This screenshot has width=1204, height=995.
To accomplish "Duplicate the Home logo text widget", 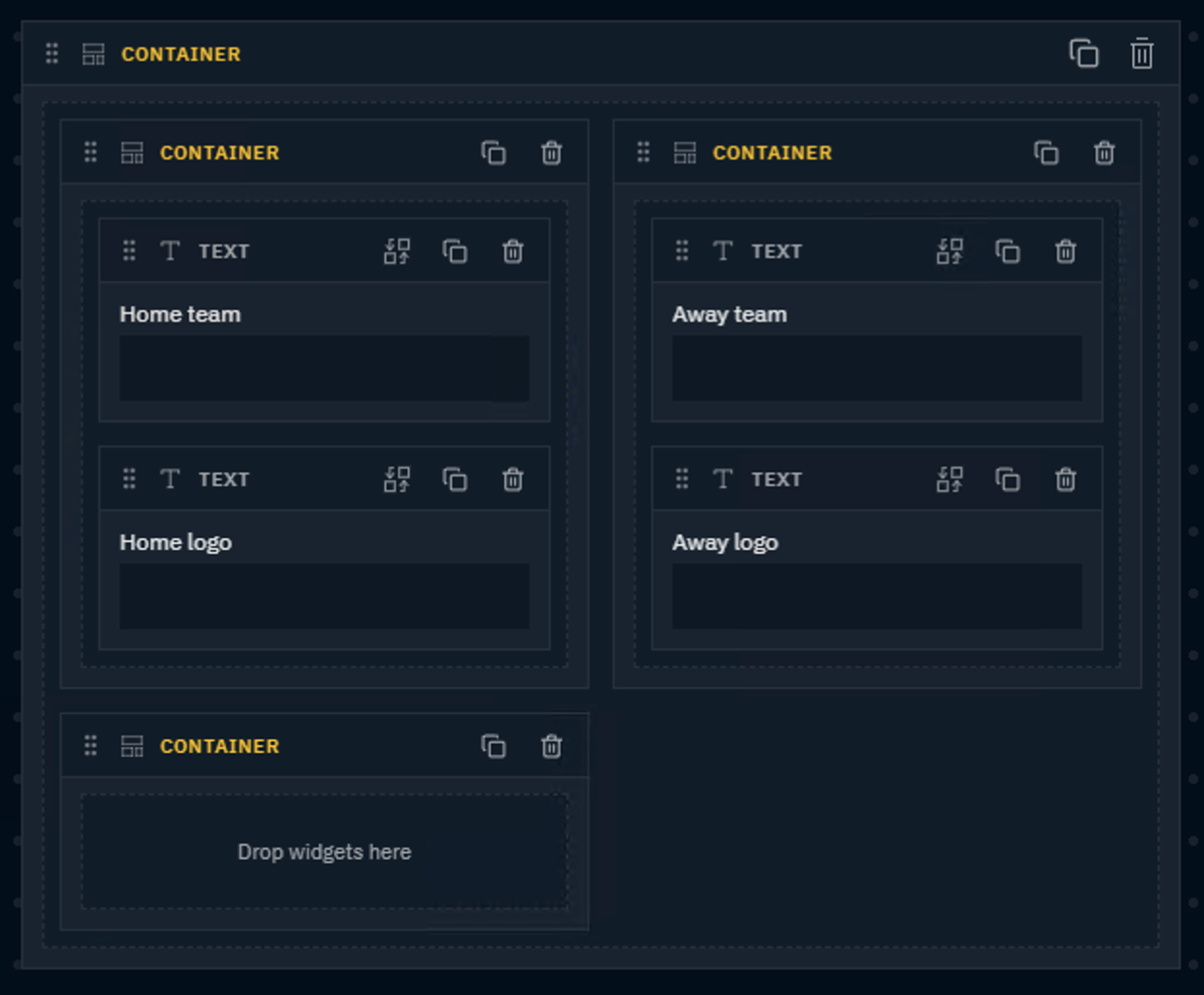I will click(455, 479).
